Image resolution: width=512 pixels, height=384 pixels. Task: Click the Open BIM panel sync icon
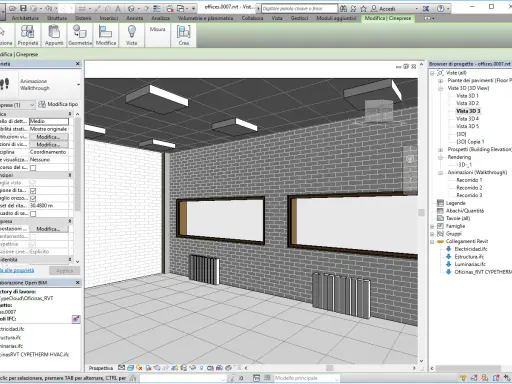pos(76,319)
